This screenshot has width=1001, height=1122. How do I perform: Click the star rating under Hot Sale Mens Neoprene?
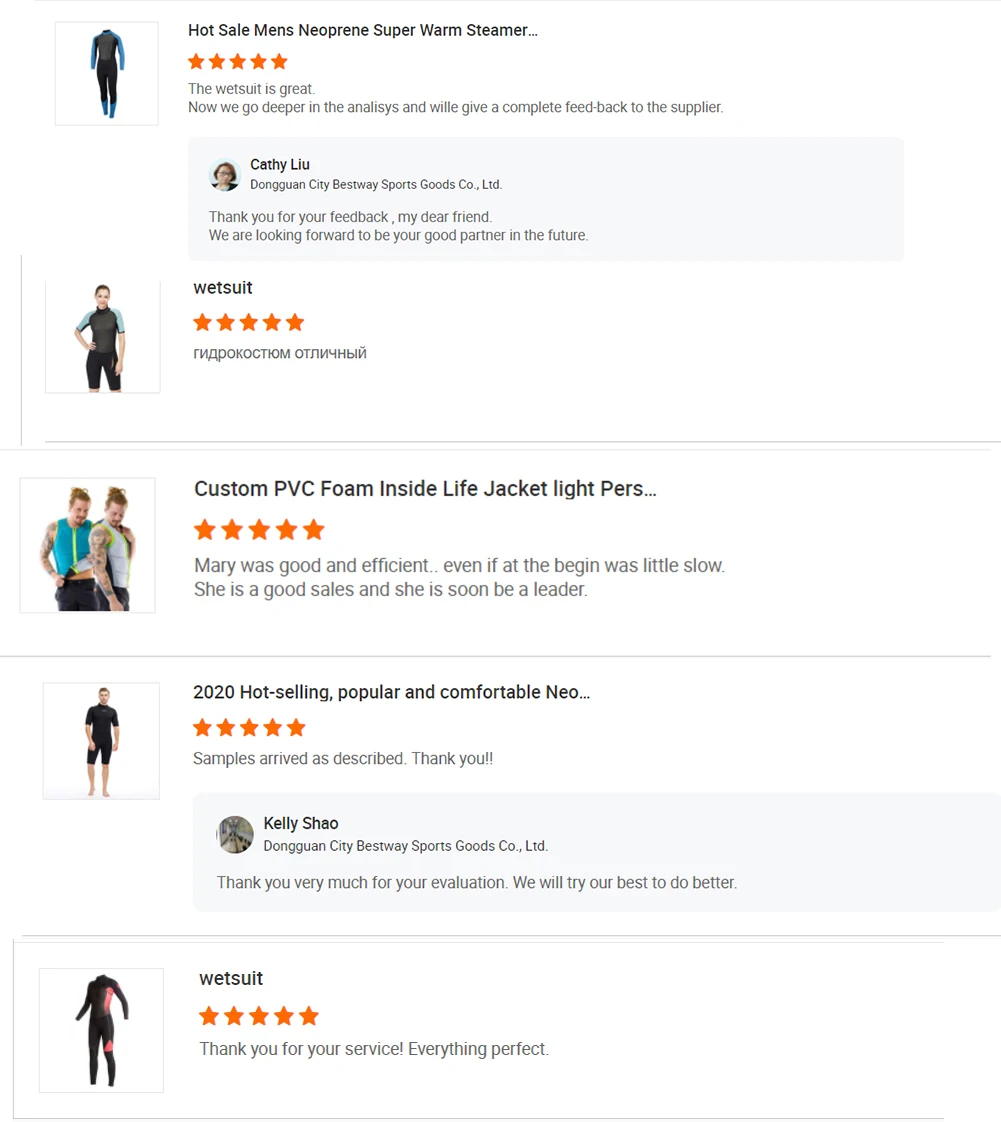[237, 61]
